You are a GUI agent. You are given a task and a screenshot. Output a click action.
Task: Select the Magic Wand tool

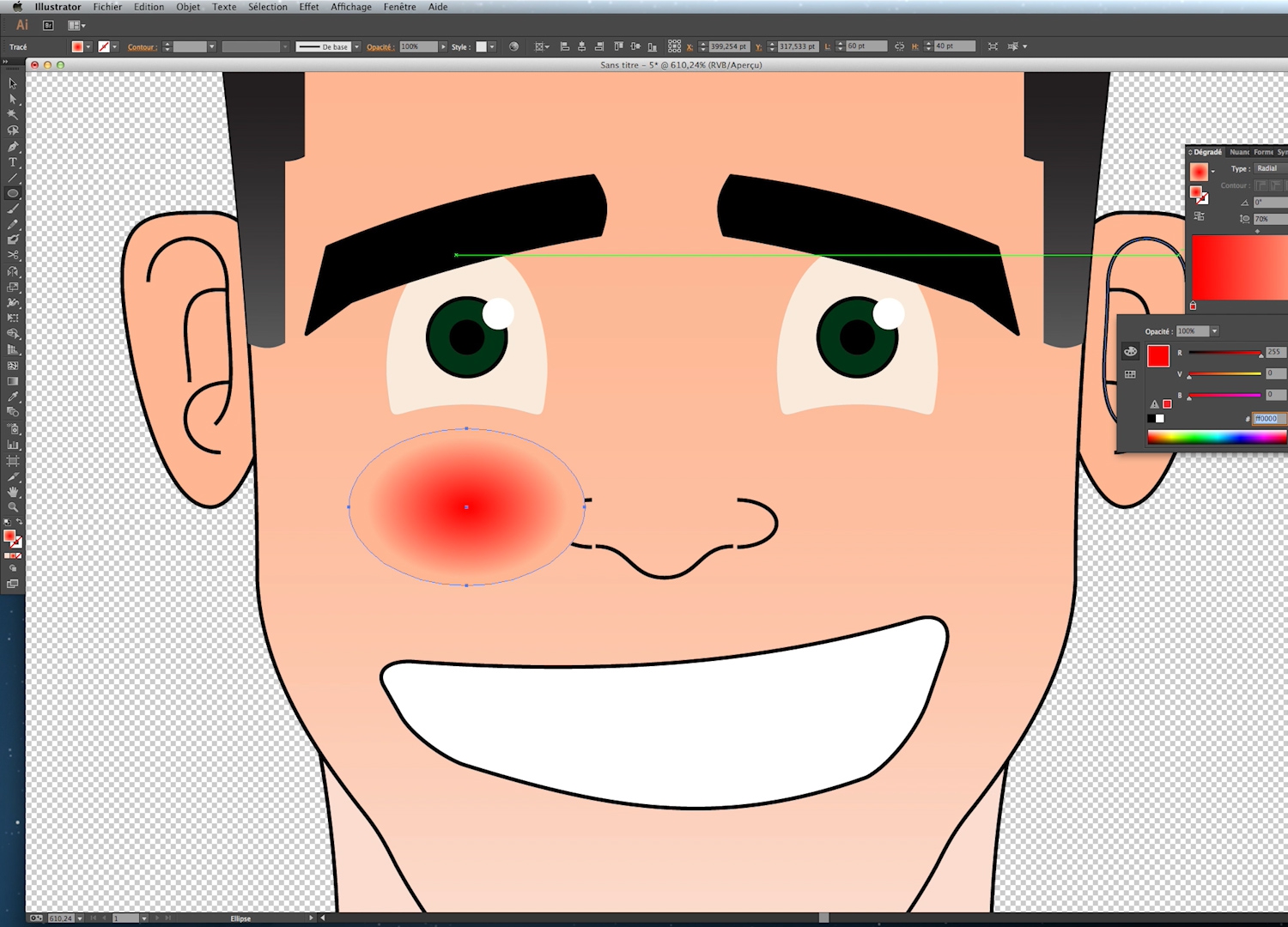(x=13, y=114)
